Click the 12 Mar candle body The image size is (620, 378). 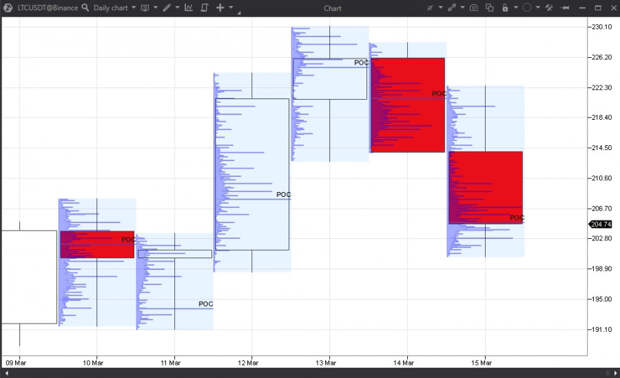(252, 174)
